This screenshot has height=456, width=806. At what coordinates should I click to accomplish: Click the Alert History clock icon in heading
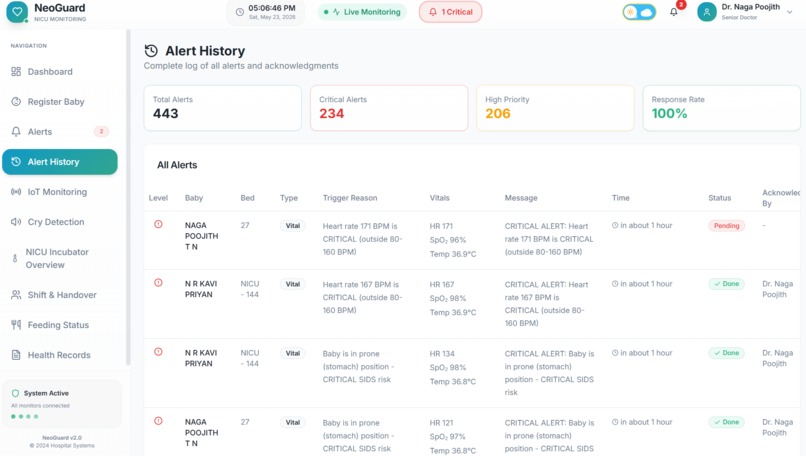click(x=151, y=51)
